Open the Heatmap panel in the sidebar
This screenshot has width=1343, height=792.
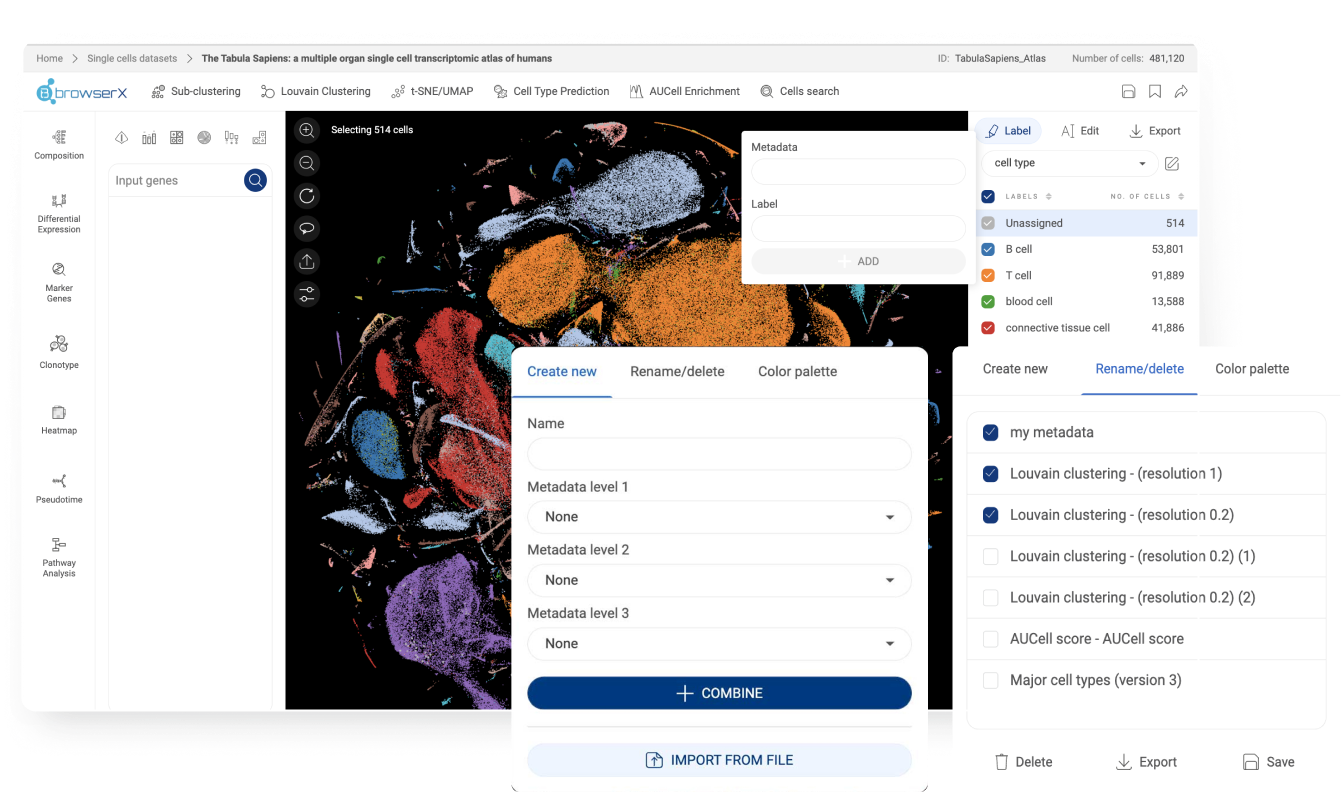[59, 419]
